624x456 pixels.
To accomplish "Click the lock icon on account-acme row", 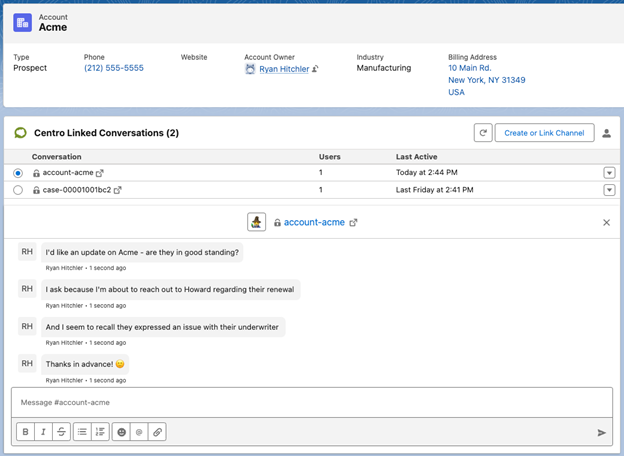I will click(36, 173).
